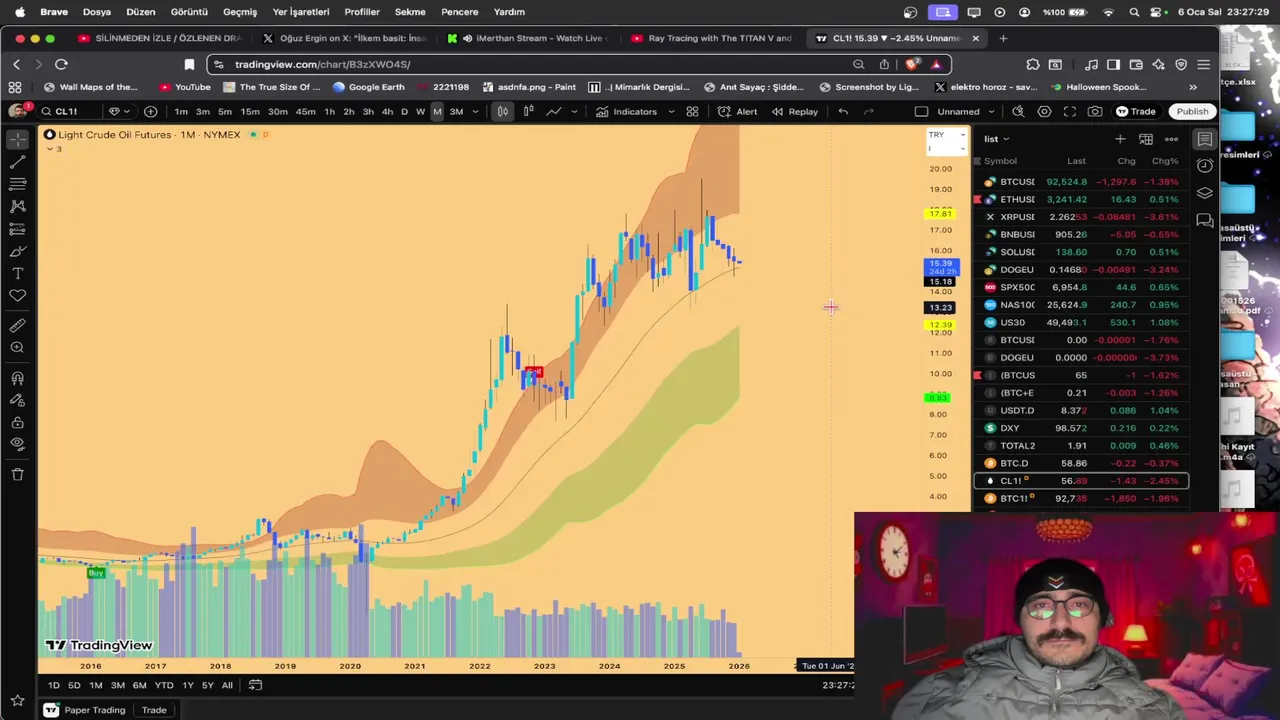Open the watchlist 'list' name dropdown

[997, 139]
